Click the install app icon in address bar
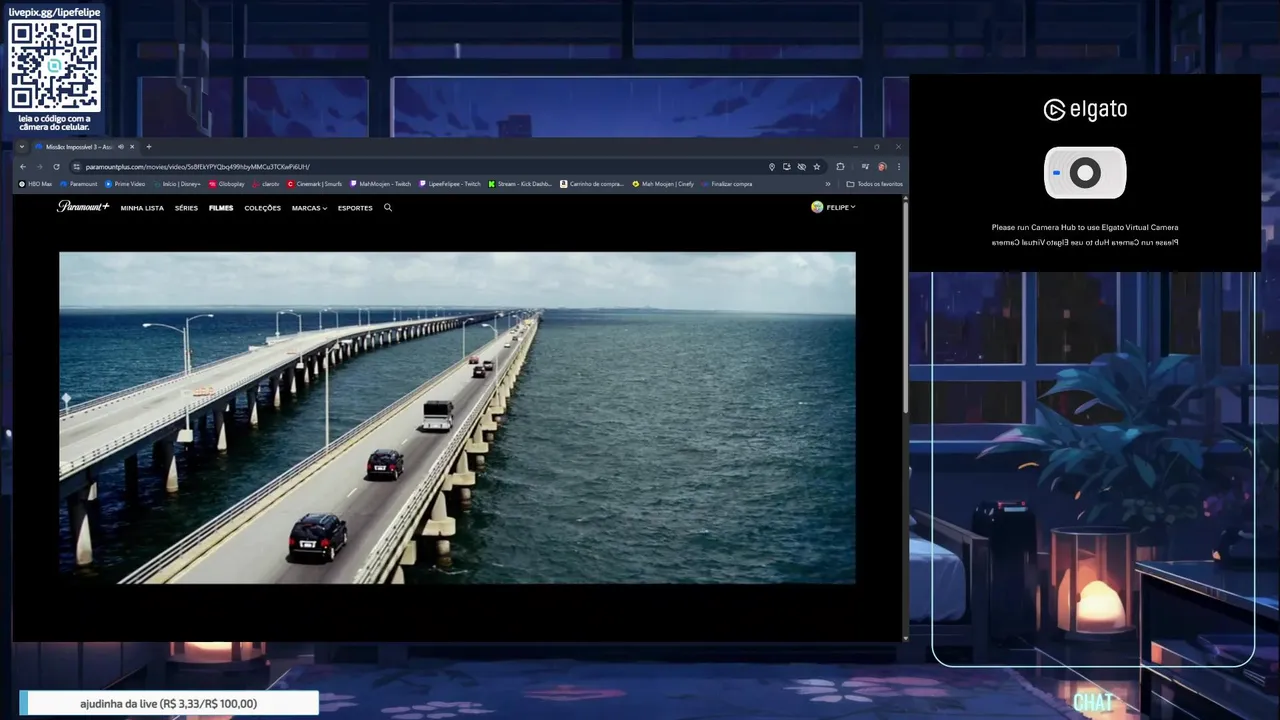The height and width of the screenshot is (720, 1280). coord(787,167)
